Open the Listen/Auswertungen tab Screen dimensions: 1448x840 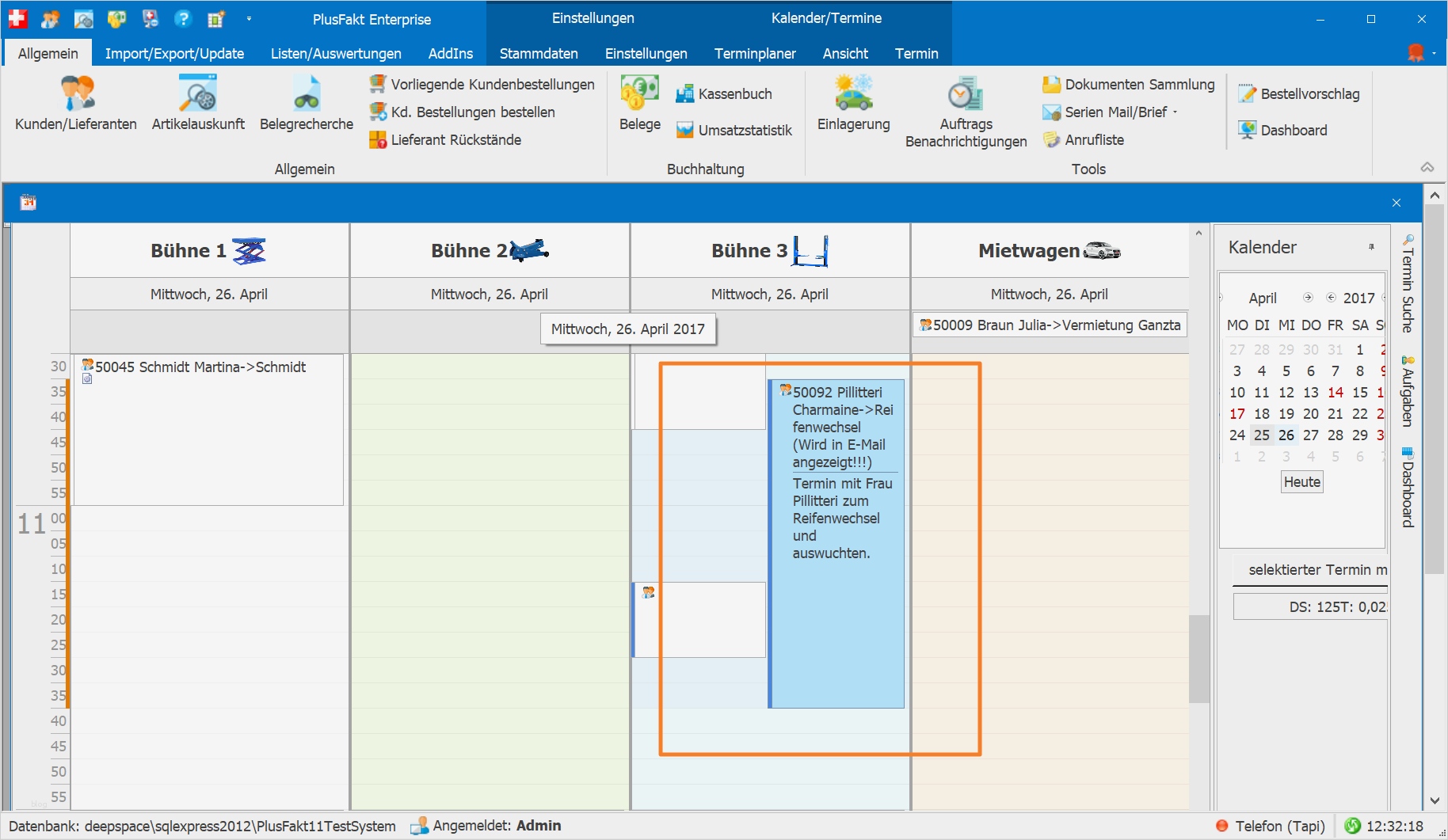[x=336, y=53]
